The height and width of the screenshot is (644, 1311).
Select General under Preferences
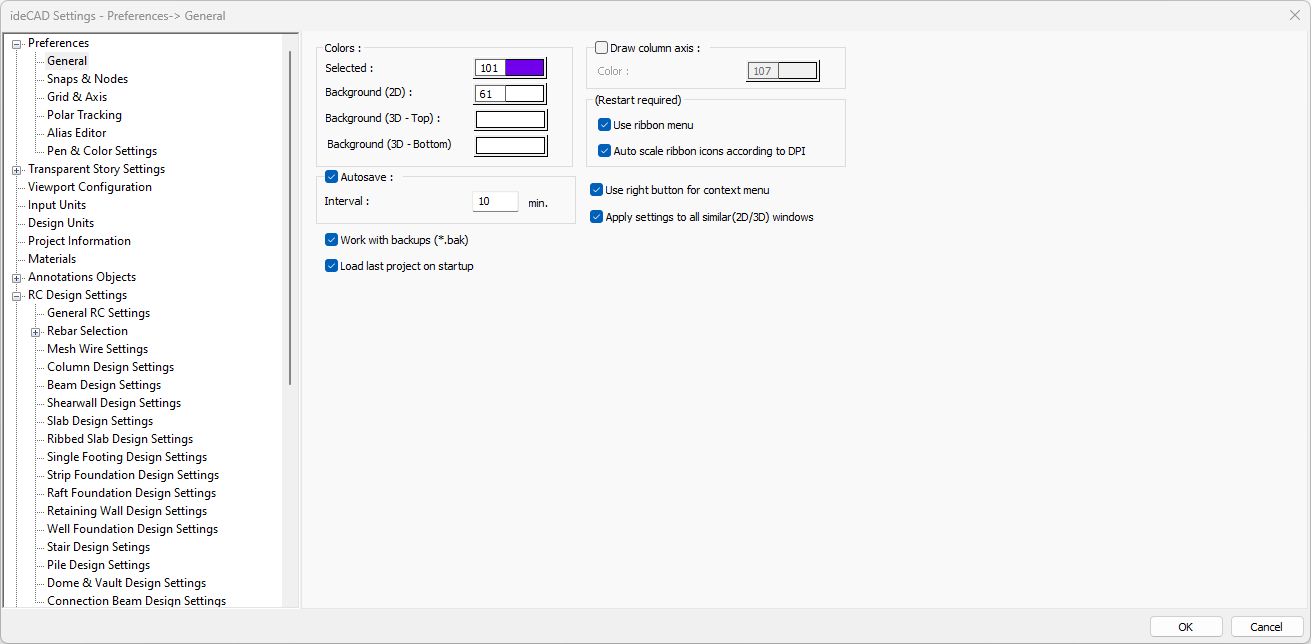click(67, 61)
